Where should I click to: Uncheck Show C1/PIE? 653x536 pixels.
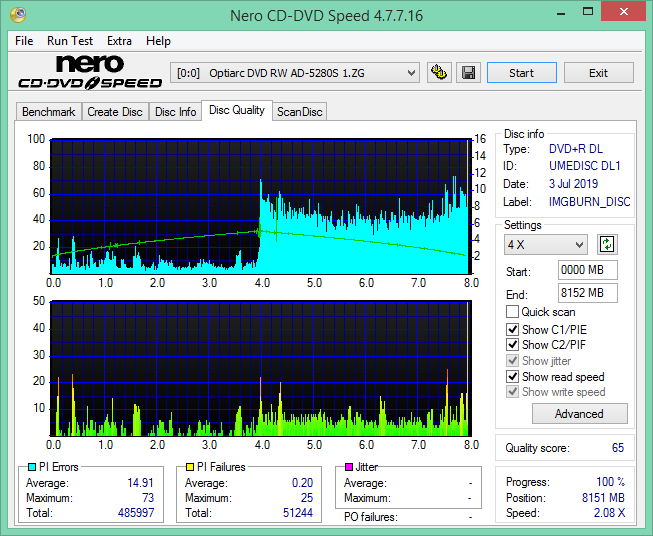point(512,329)
